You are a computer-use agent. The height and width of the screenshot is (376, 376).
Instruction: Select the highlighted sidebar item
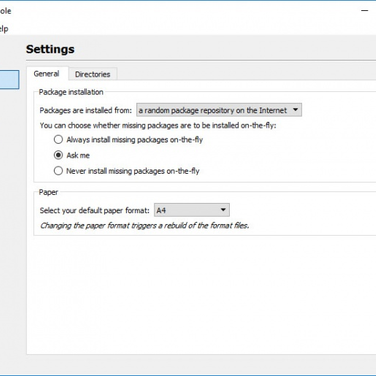tap(9, 79)
